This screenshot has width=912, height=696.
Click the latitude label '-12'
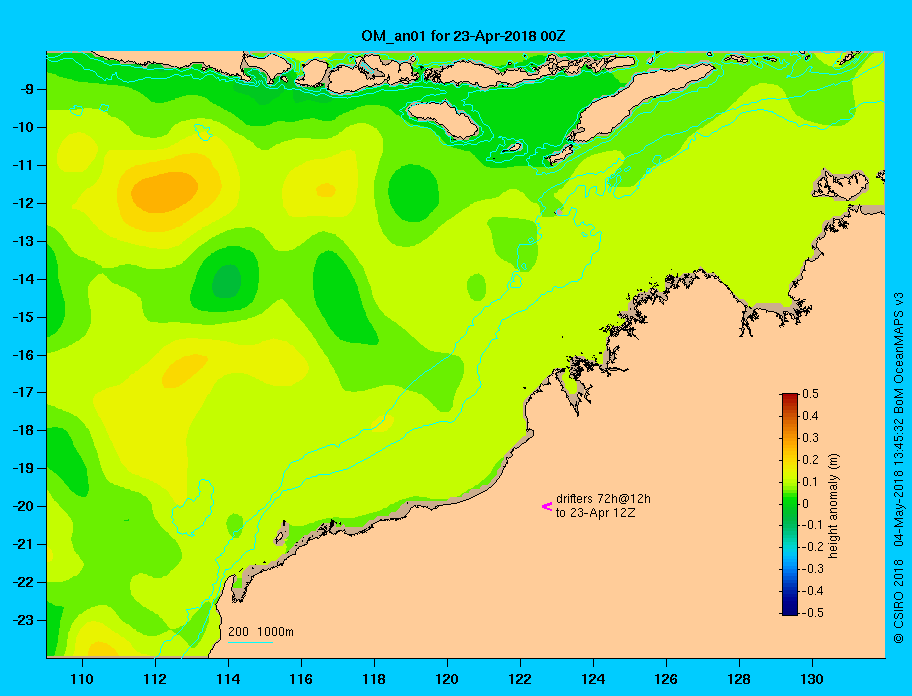tap(24, 204)
